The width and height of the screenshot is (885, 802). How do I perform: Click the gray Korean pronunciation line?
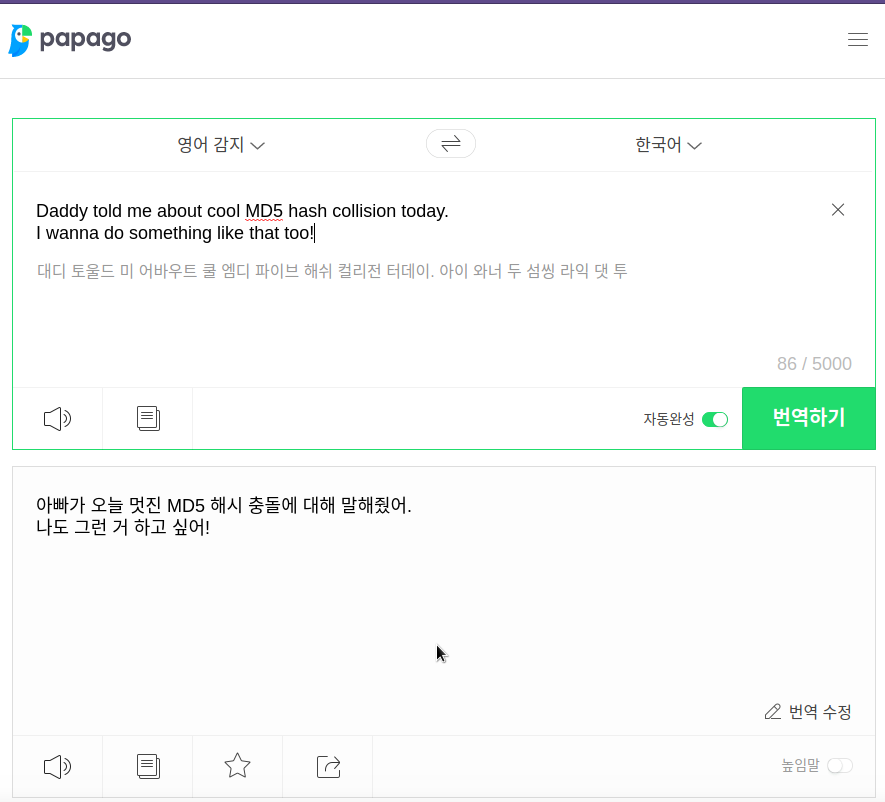[x=332, y=271]
